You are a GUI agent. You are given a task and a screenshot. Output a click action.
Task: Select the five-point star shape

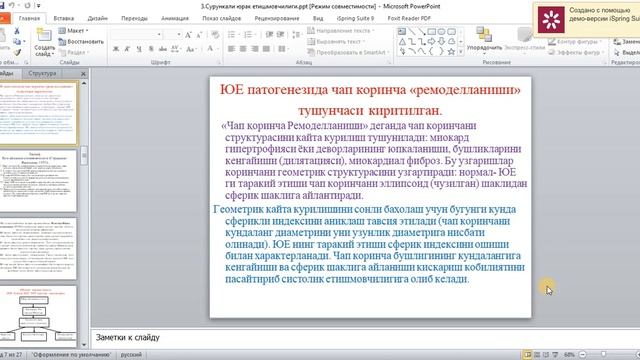click(451, 52)
